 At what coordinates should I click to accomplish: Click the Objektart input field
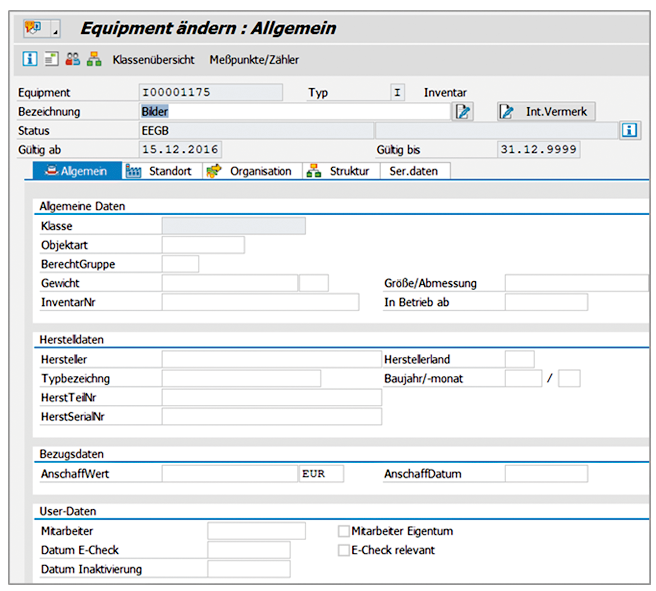coord(202,245)
